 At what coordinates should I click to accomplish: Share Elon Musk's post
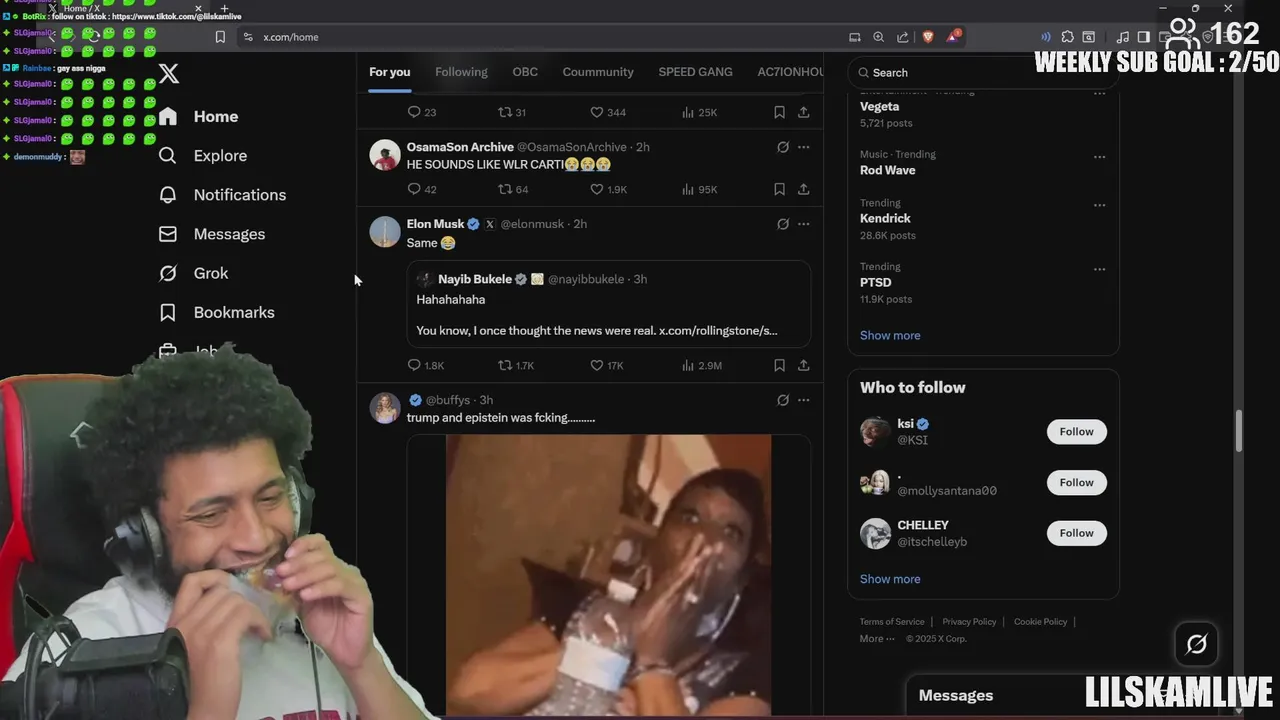[x=803, y=365]
